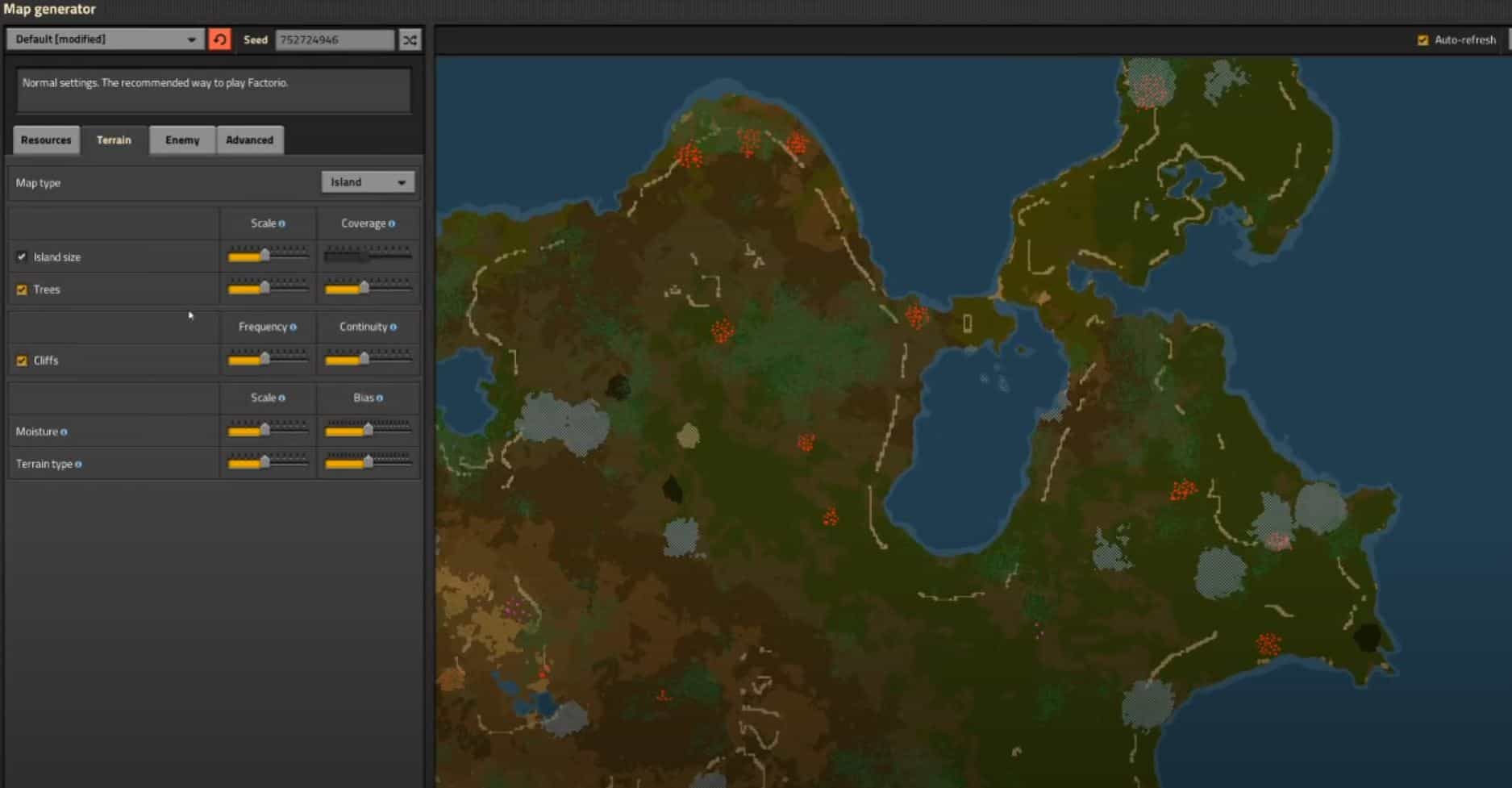Adjust the Terrain type Bias slider
Image resolution: width=1512 pixels, height=788 pixels.
(368, 462)
